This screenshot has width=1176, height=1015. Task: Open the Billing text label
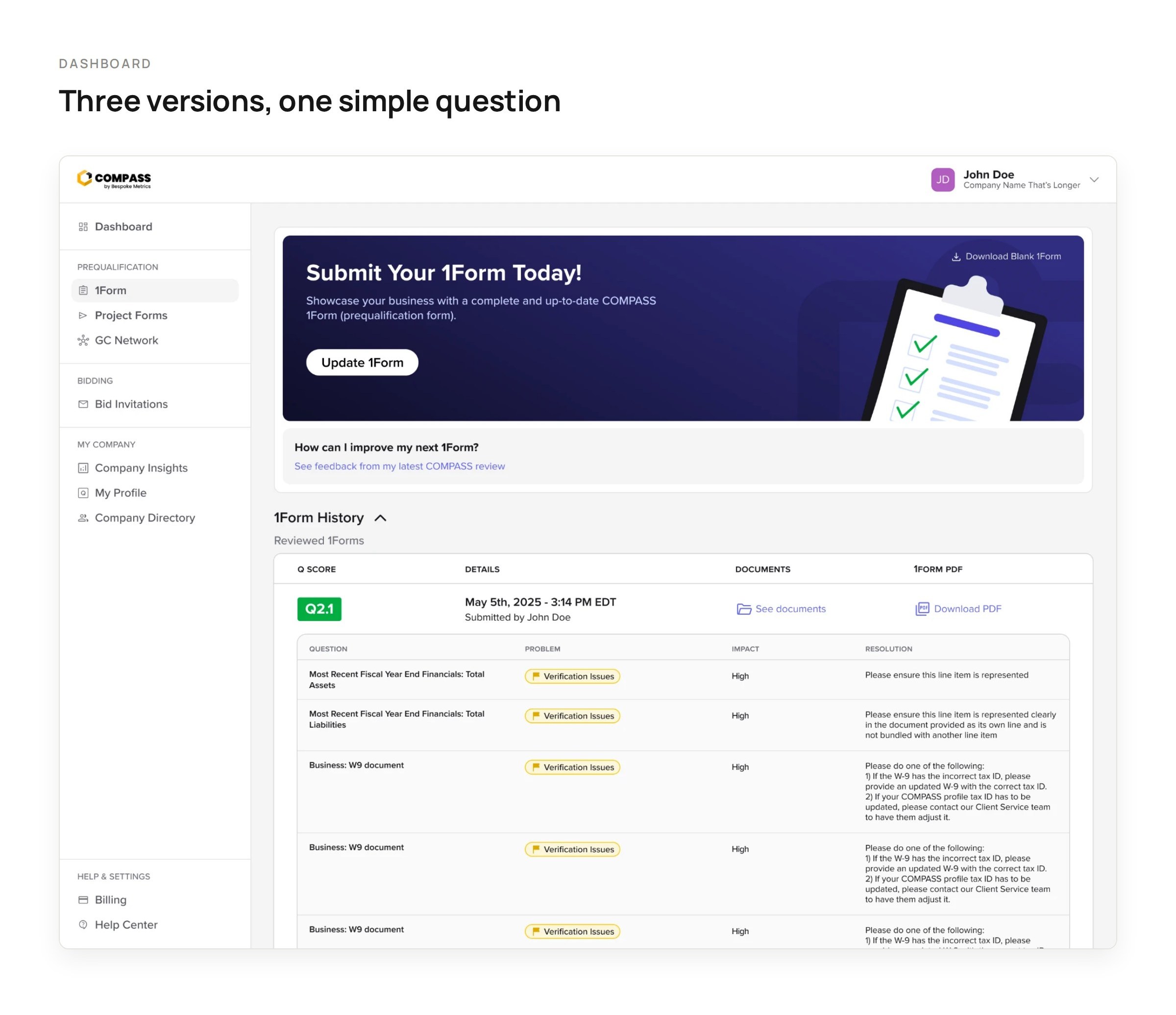tap(111, 900)
